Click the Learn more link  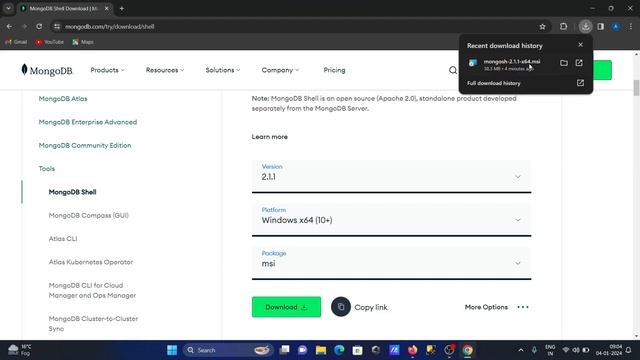(x=269, y=137)
